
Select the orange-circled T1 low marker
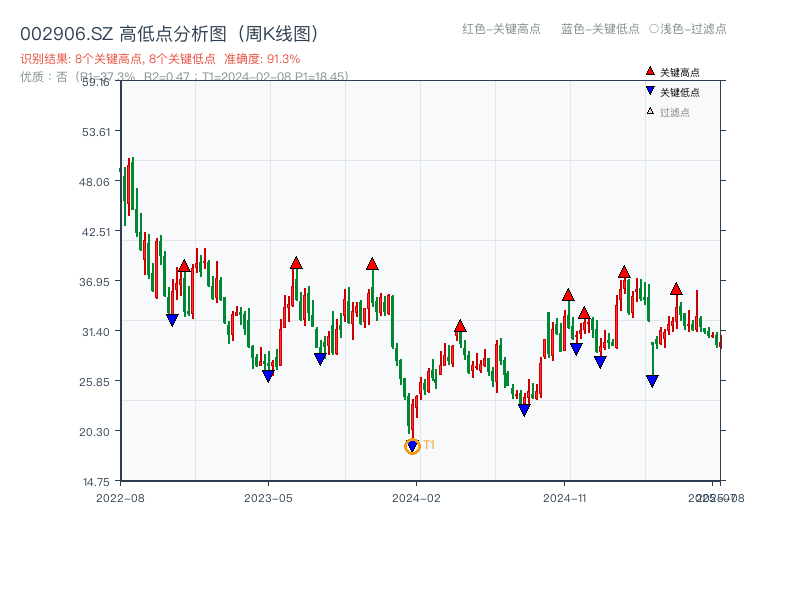tap(412, 446)
